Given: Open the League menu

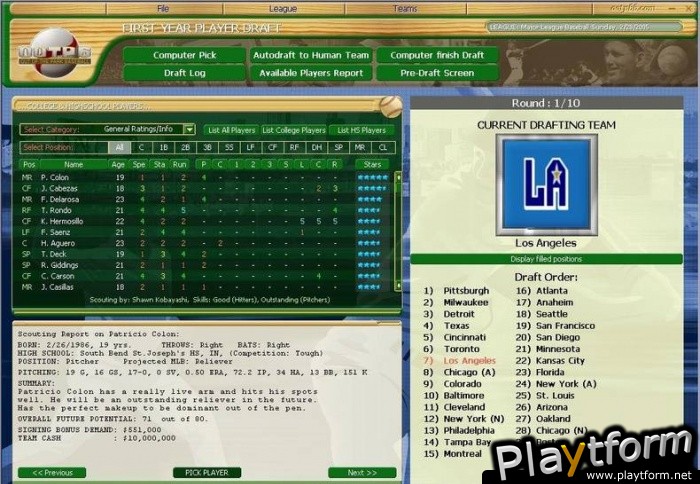Looking at the screenshot, I should [x=283, y=8].
